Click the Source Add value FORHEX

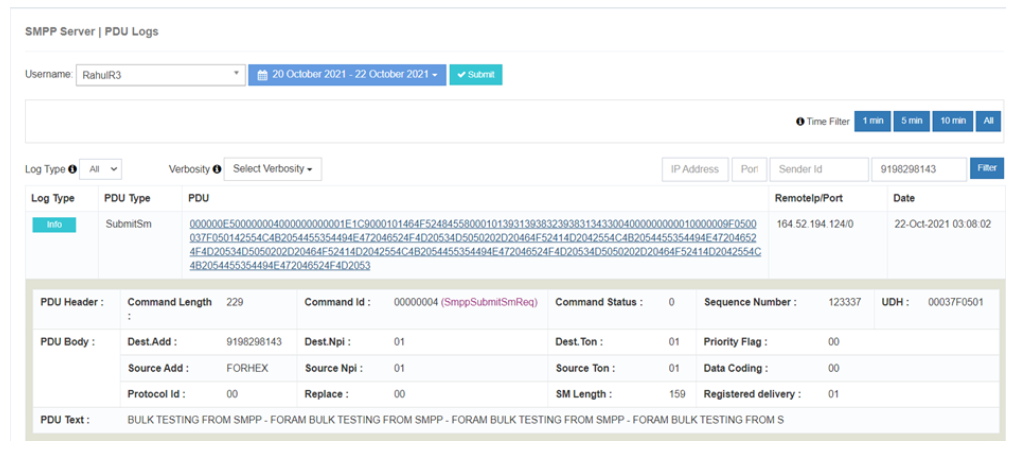coord(247,368)
